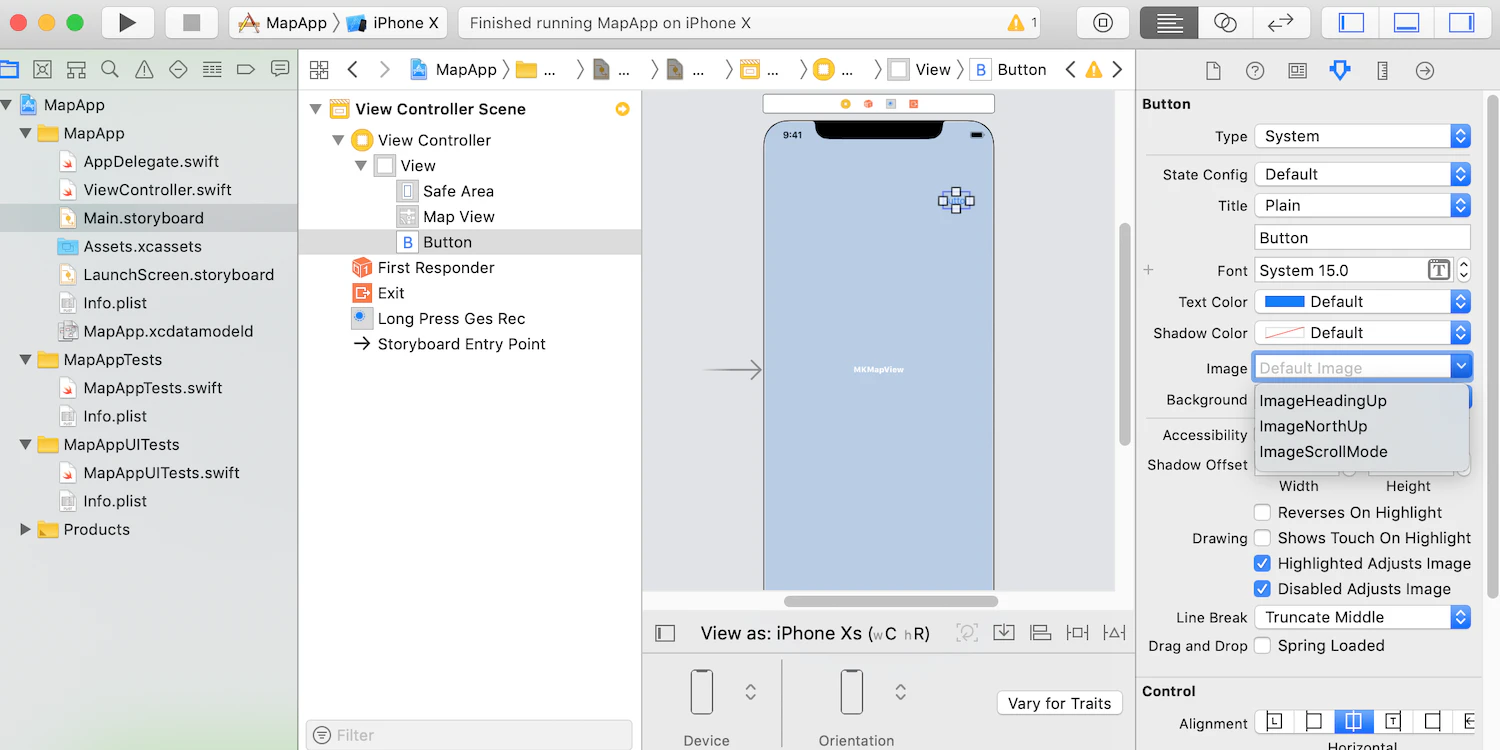Choose ImageScrollMode from image list
Screen dimensions: 1500x750
tap(1323, 451)
